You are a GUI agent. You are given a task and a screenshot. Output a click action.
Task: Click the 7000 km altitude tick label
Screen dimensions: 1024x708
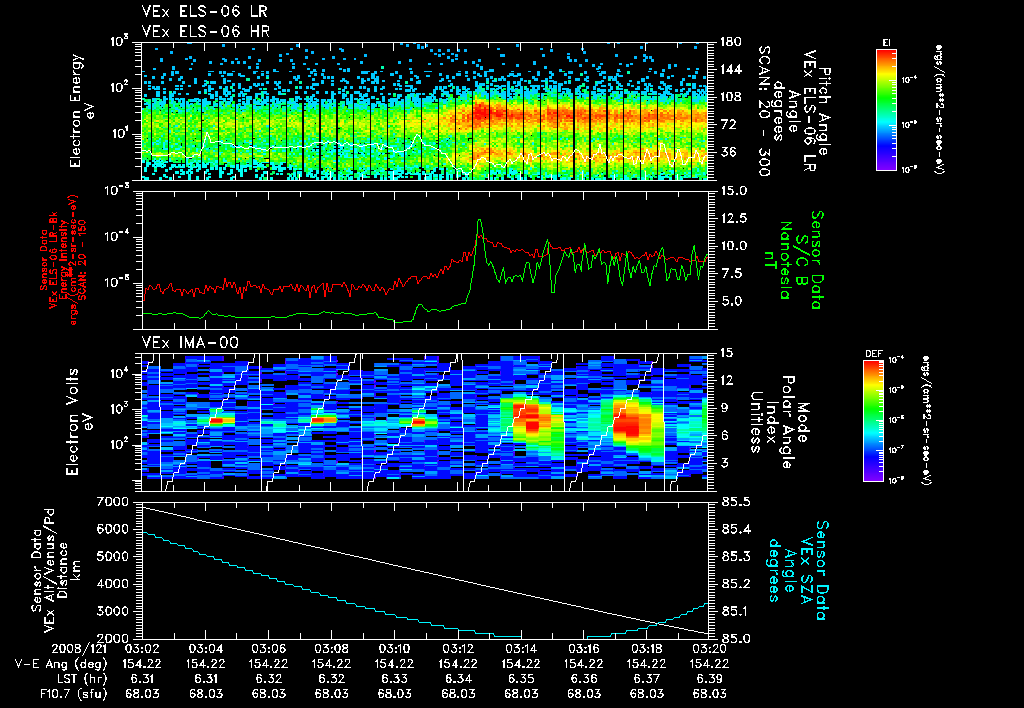click(113, 502)
